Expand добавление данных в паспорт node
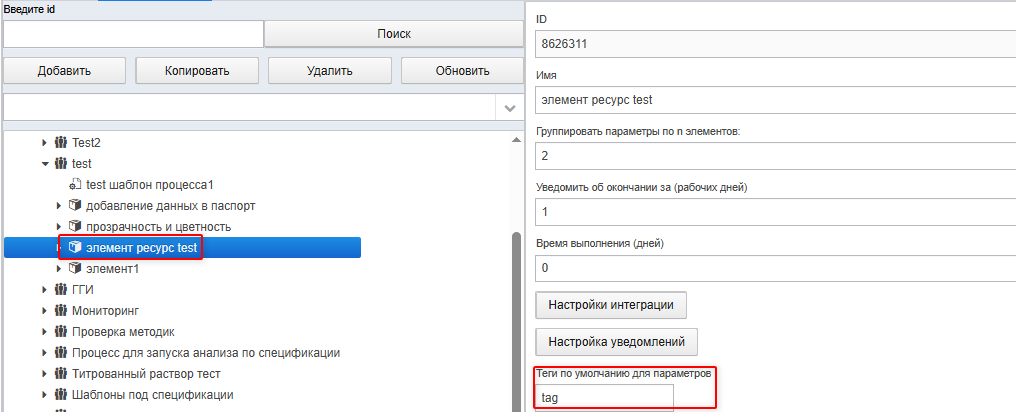The image size is (1016, 412). tap(60, 206)
